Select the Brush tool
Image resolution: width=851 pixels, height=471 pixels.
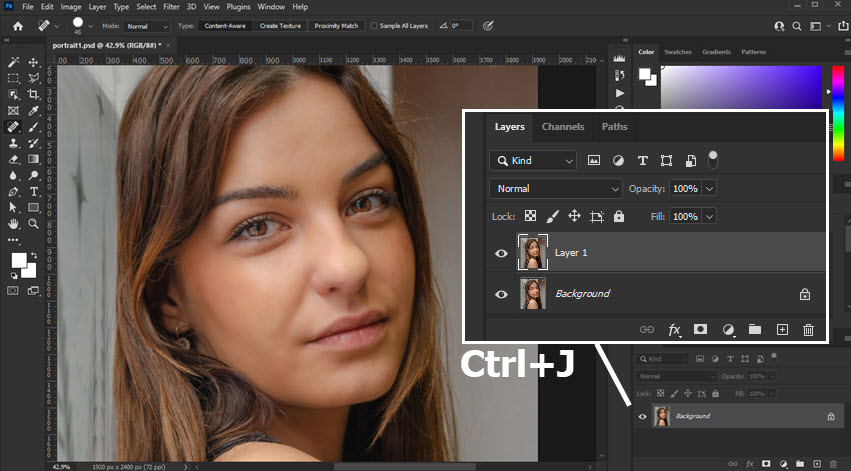coord(34,127)
